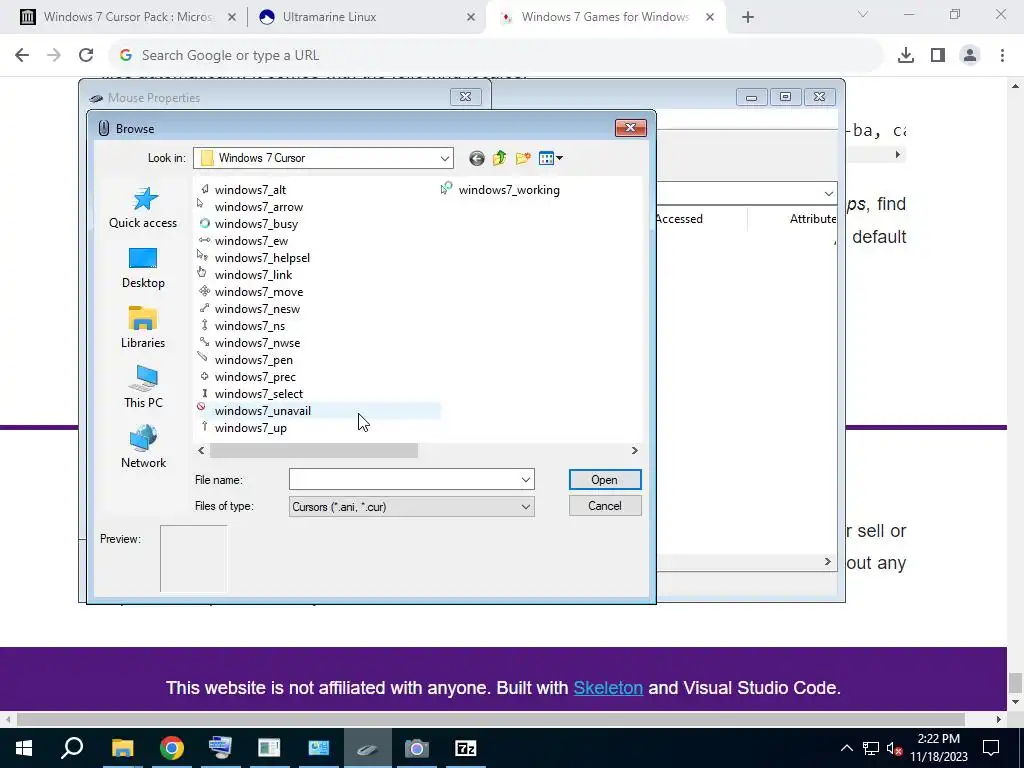Reload the current page
1024x768 pixels.
pyautogui.click(x=86, y=56)
